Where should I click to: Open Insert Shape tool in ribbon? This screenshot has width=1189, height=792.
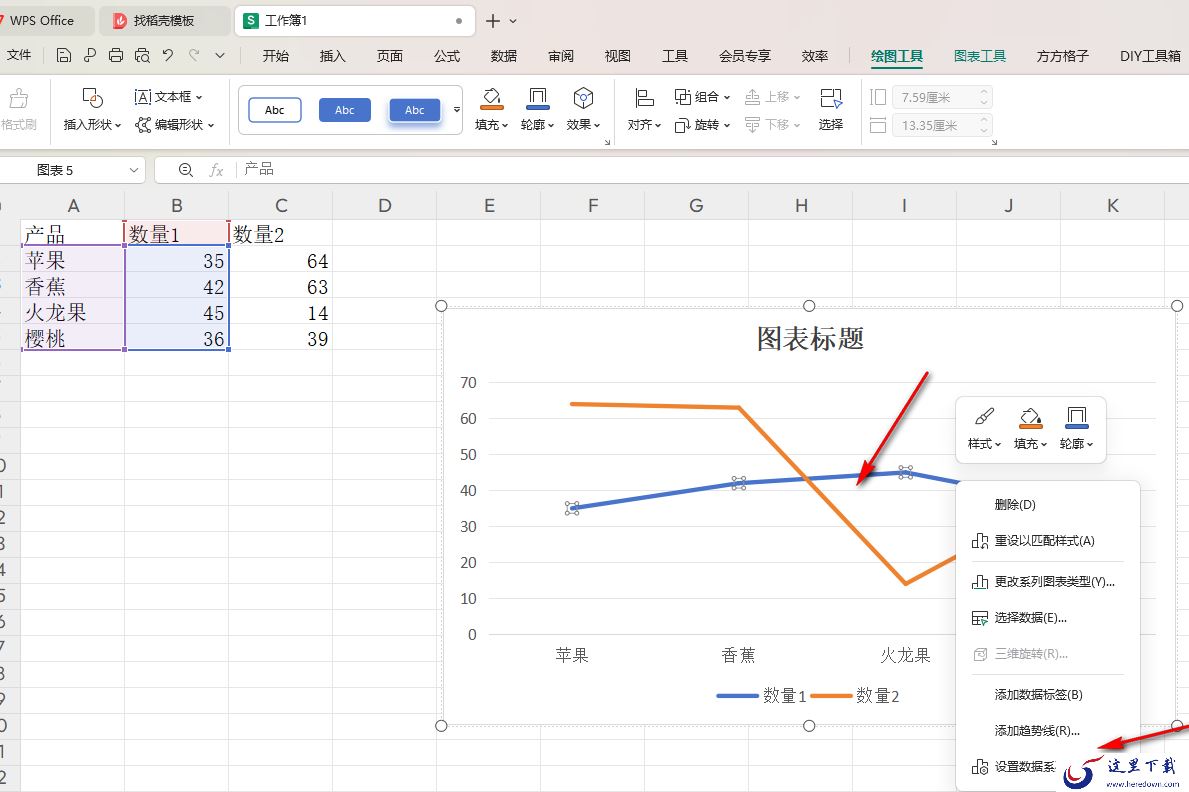[93, 109]
